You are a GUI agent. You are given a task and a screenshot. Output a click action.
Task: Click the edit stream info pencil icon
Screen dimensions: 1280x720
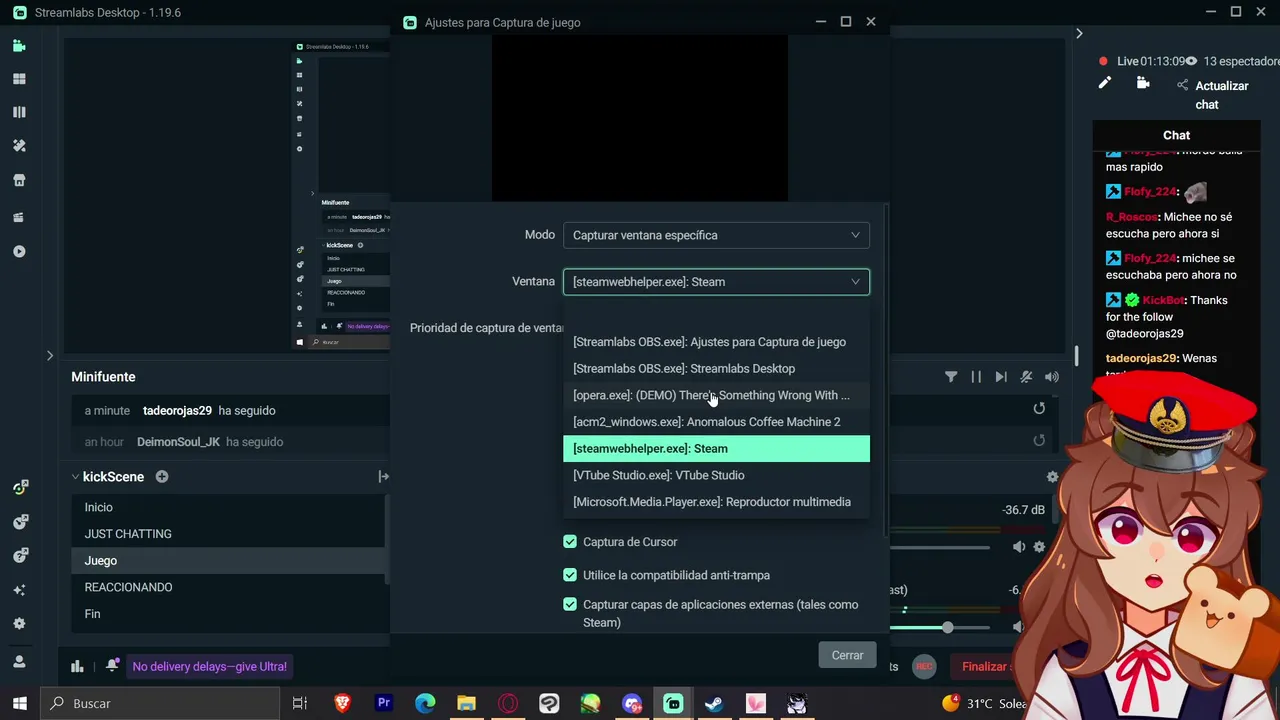click(x=1105, y=83)
